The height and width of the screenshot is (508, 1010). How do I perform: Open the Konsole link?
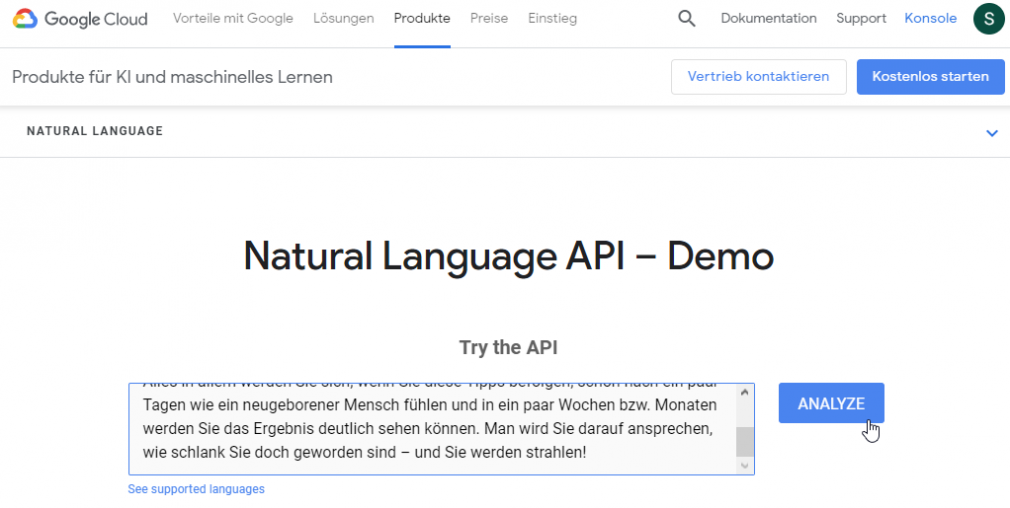pos(930,19)
